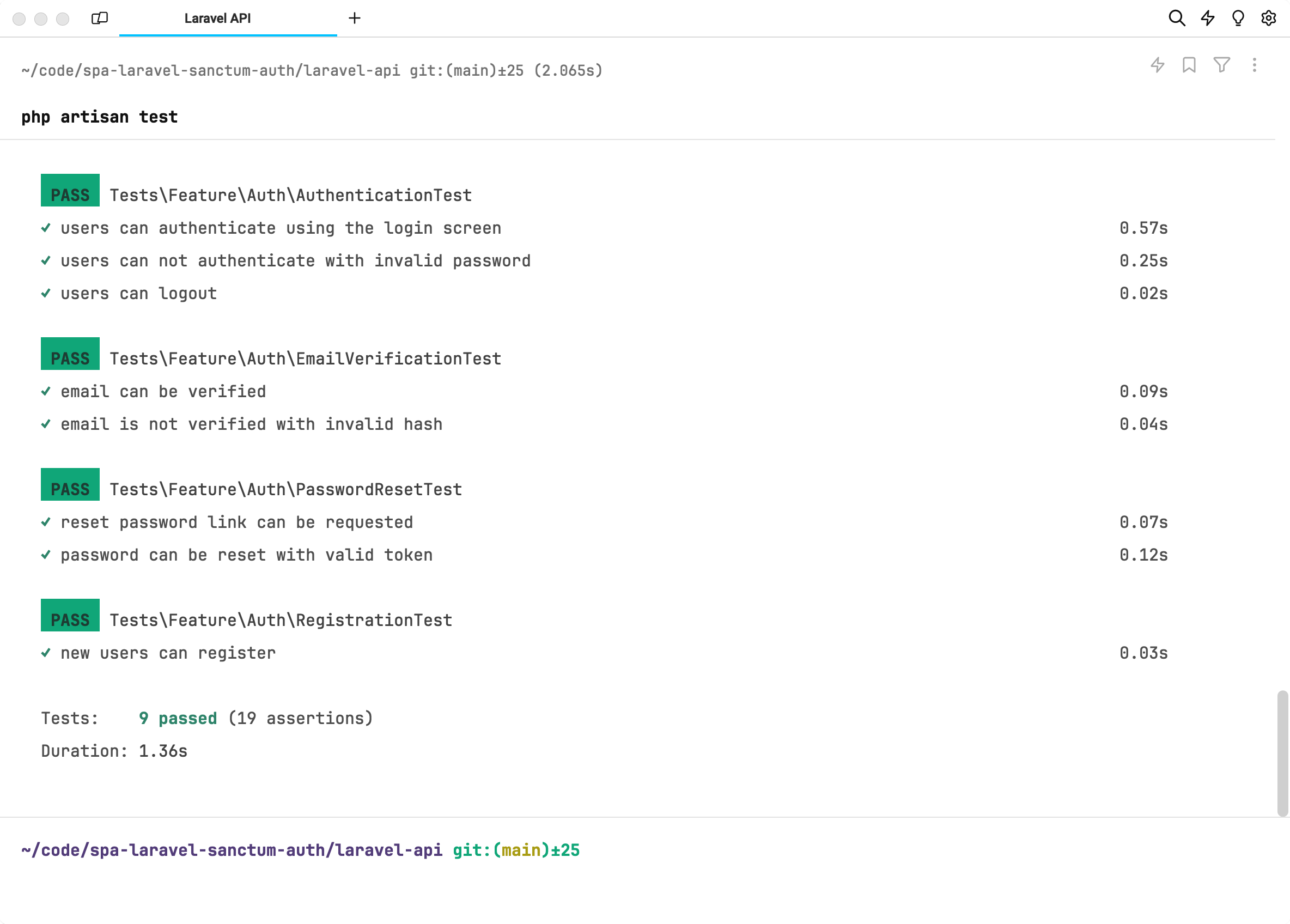The width and height of the screenshot is (1290, 924).
Task: Click the '9 passed' summary text
Action: coord(178,719)
